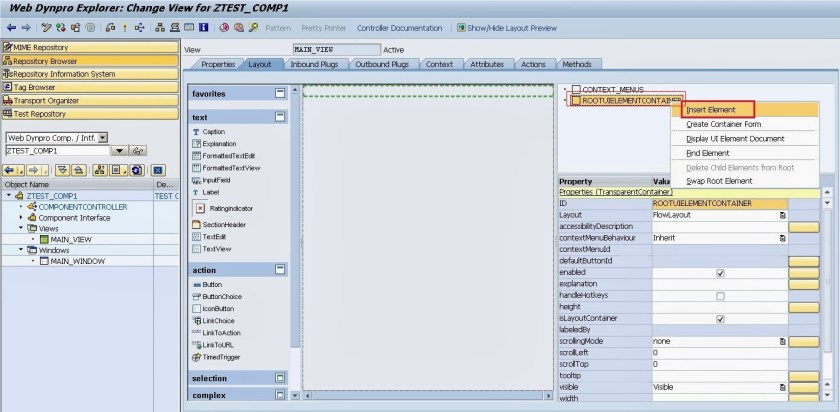The width and height of the screenshot is (840, 412).
Task: Click the navigator forward arrow above Object Name
Action: point(33,170)
